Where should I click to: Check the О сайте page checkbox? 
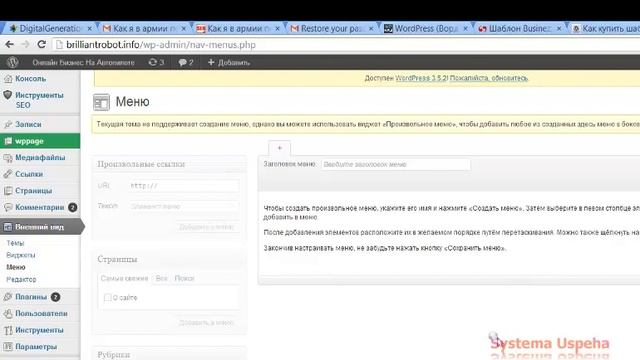point(107,298)
